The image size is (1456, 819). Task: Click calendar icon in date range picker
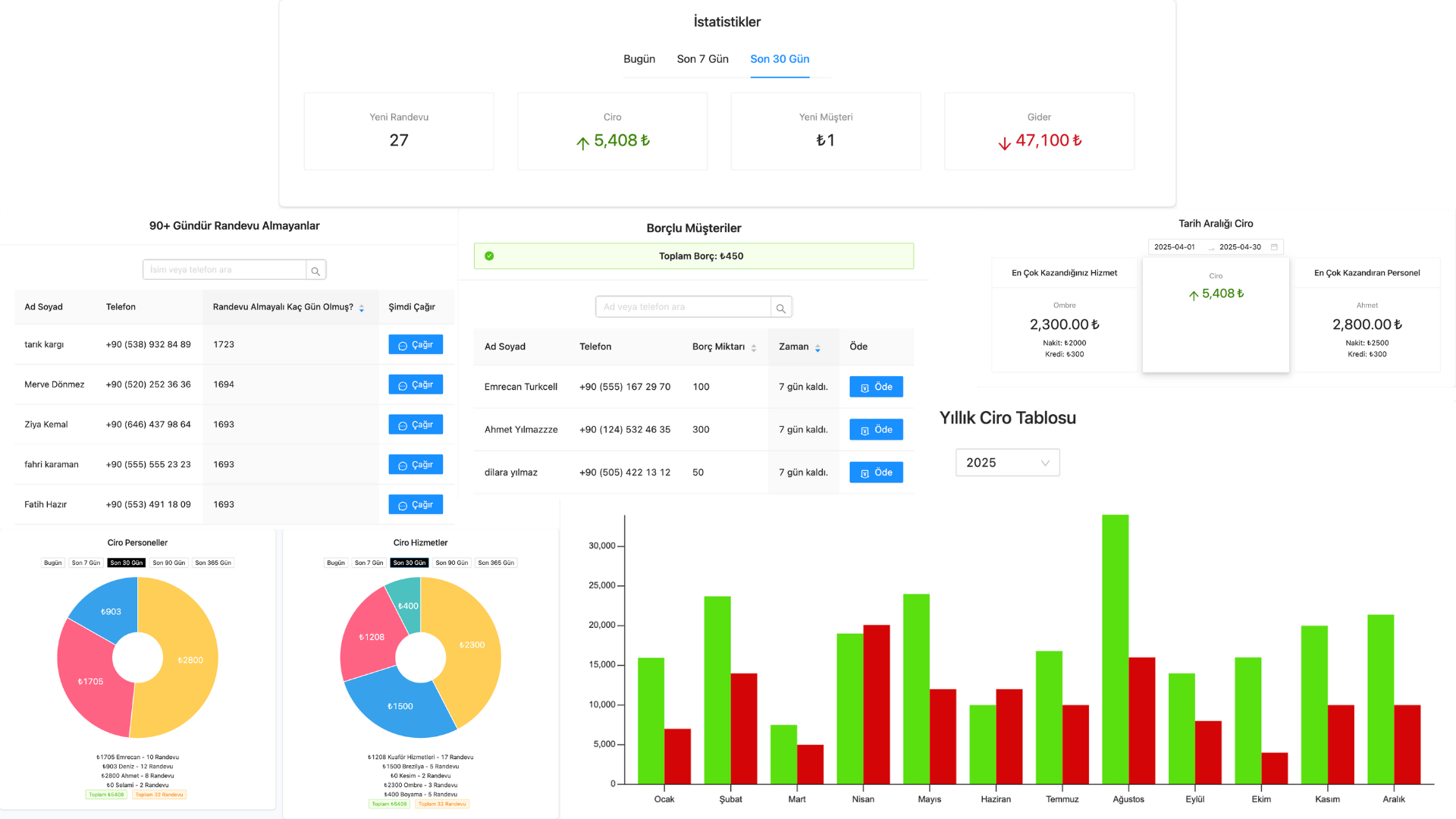click(x=1274, y=247)
